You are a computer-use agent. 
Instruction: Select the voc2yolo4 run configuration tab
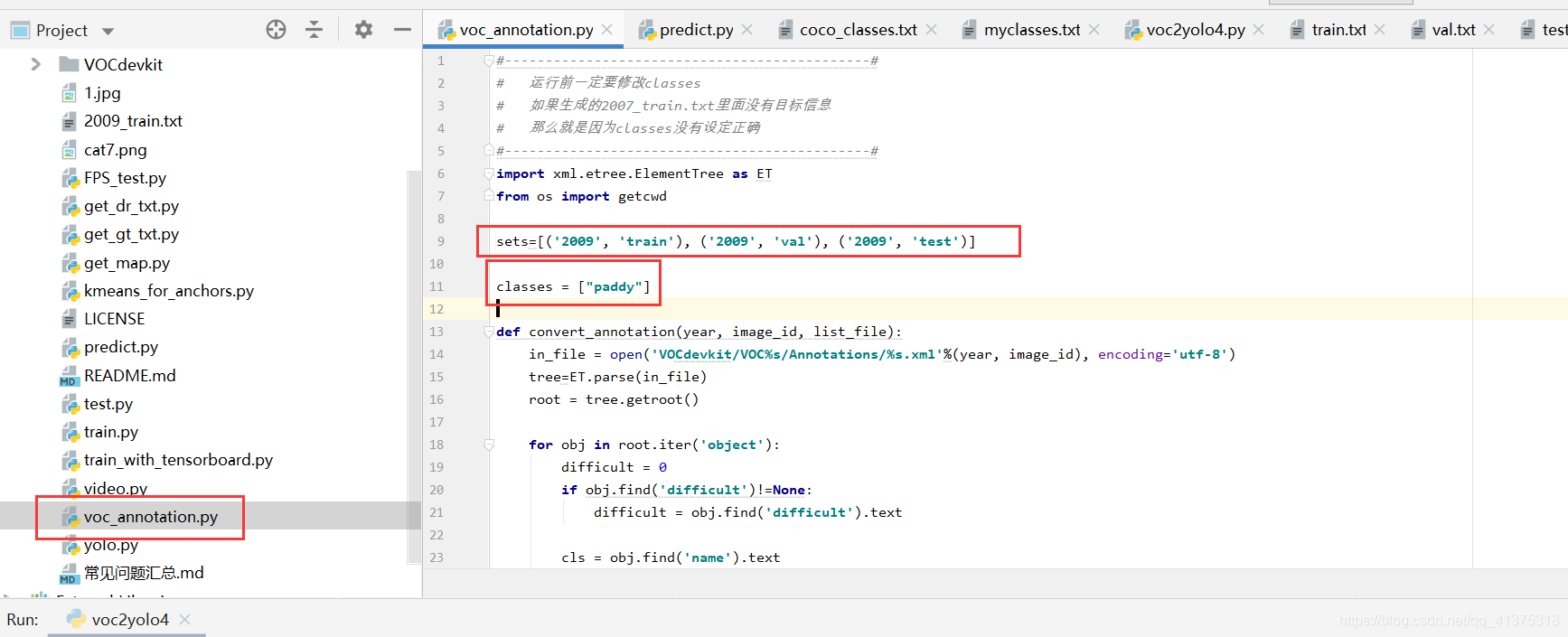[129, 619]
